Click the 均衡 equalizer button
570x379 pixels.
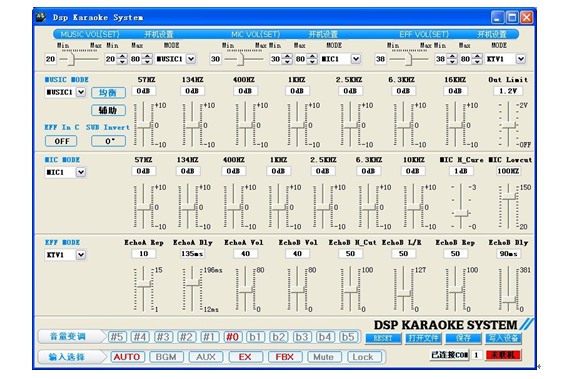tap(108, 93)
